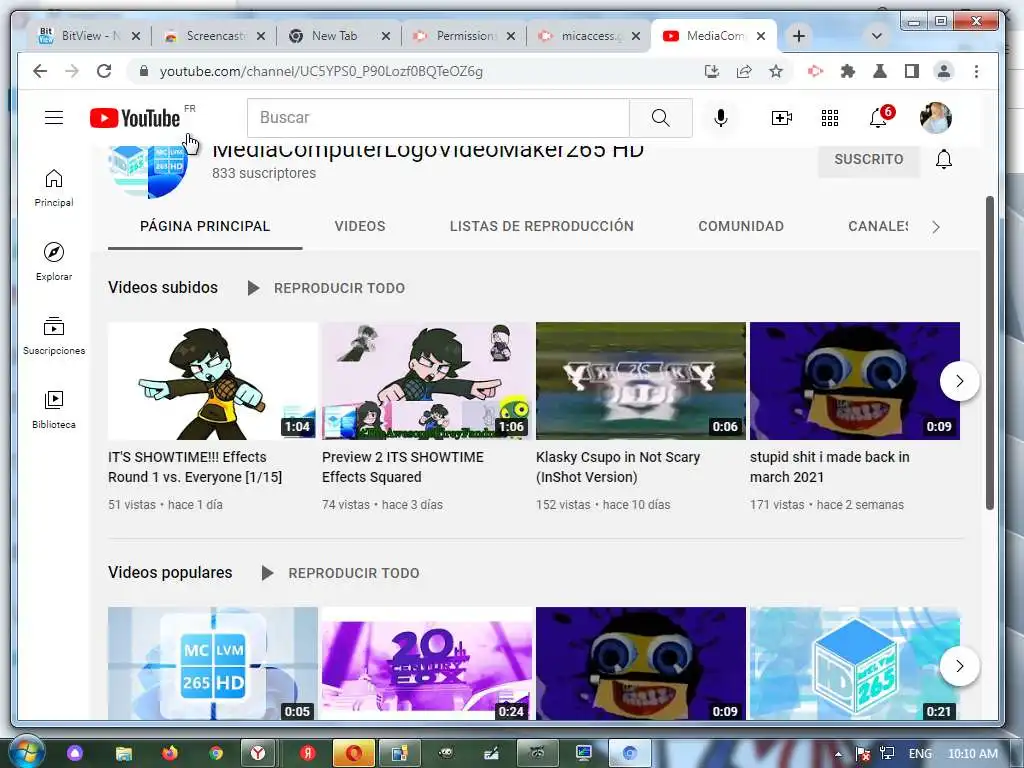The width and height of the screenshot is (1024, 768).
Task: Click the ENG language indicator in tray
Action: click(x=920, y=754)
